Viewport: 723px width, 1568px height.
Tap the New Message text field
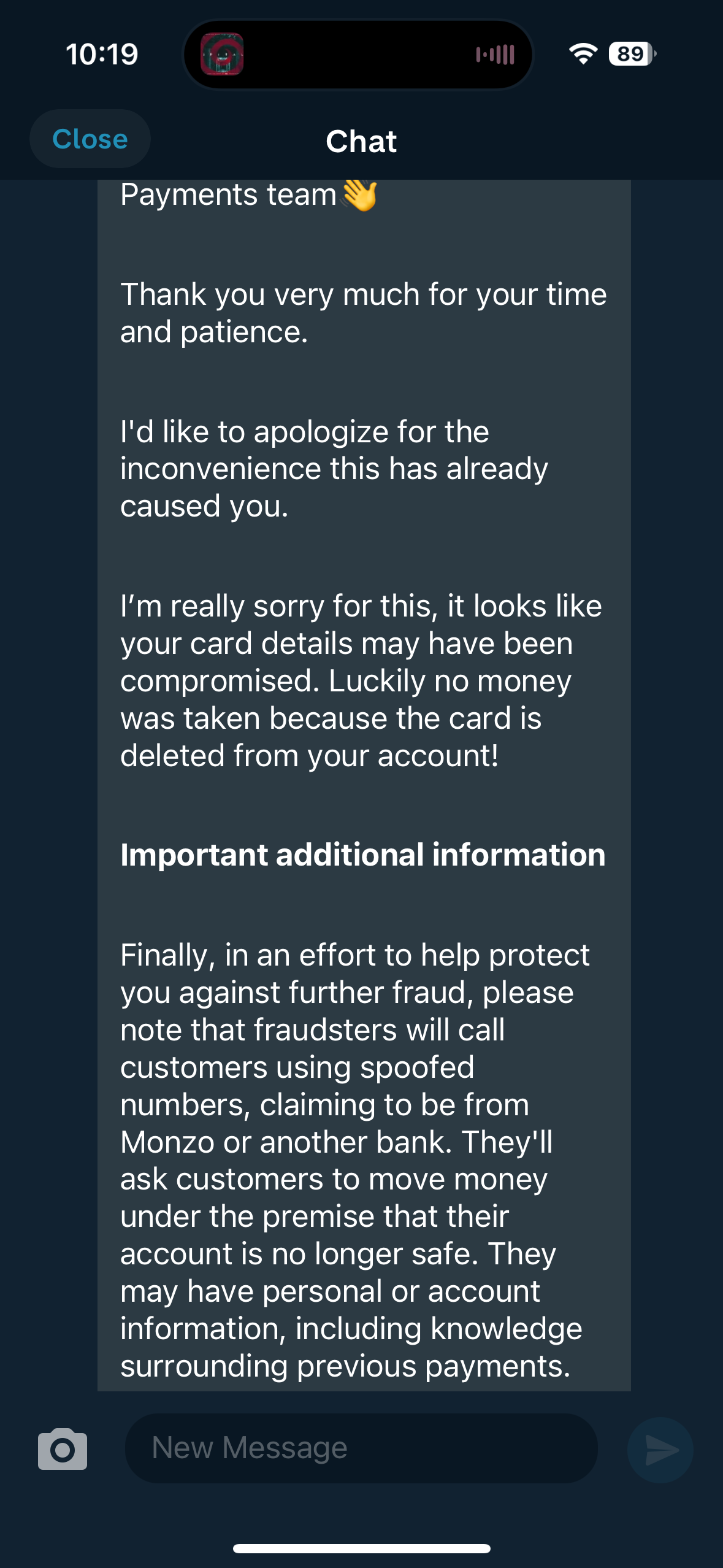pos(361,1448)
